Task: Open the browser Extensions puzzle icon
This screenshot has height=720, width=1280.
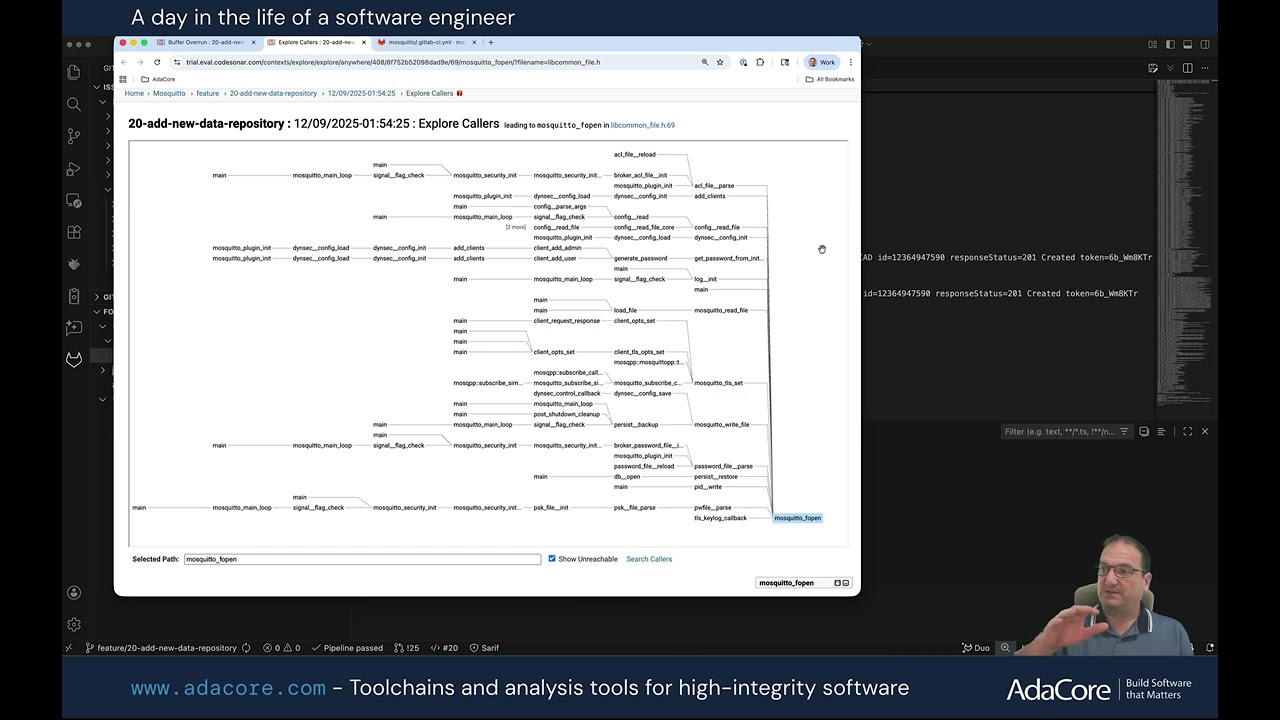Action: (760, 62)
